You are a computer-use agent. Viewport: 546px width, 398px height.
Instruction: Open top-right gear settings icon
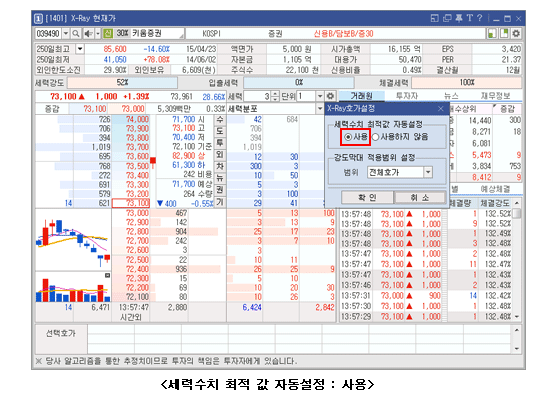(x=516, y=33)
